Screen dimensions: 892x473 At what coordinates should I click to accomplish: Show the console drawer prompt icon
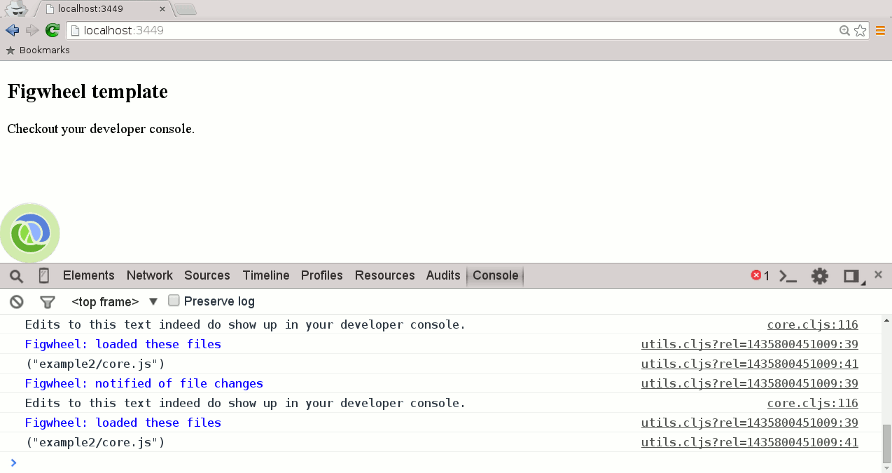pyautogui.click(x=788, y=276)
